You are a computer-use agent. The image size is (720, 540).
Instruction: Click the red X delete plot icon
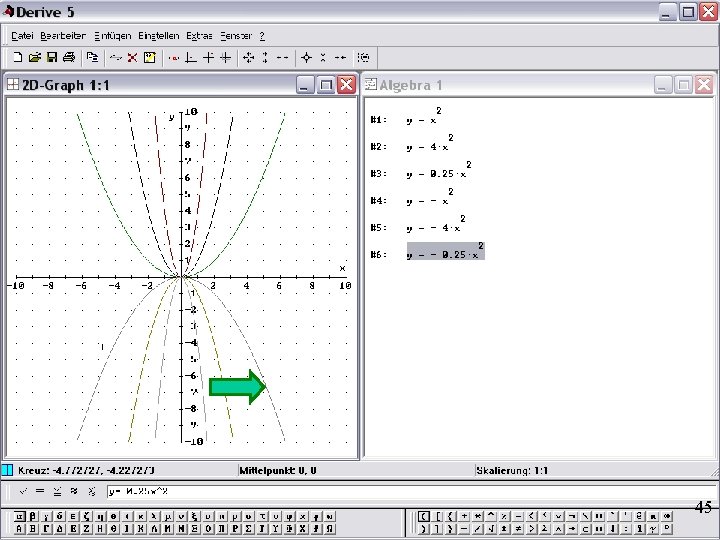(132, 57)
